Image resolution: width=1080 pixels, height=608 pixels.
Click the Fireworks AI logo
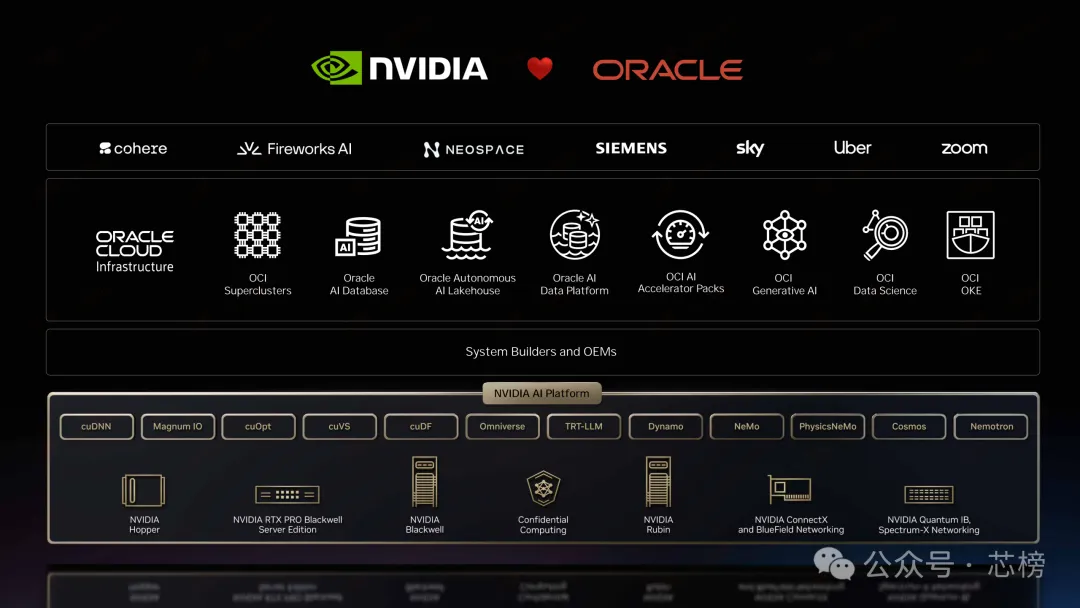coord(294,149)
